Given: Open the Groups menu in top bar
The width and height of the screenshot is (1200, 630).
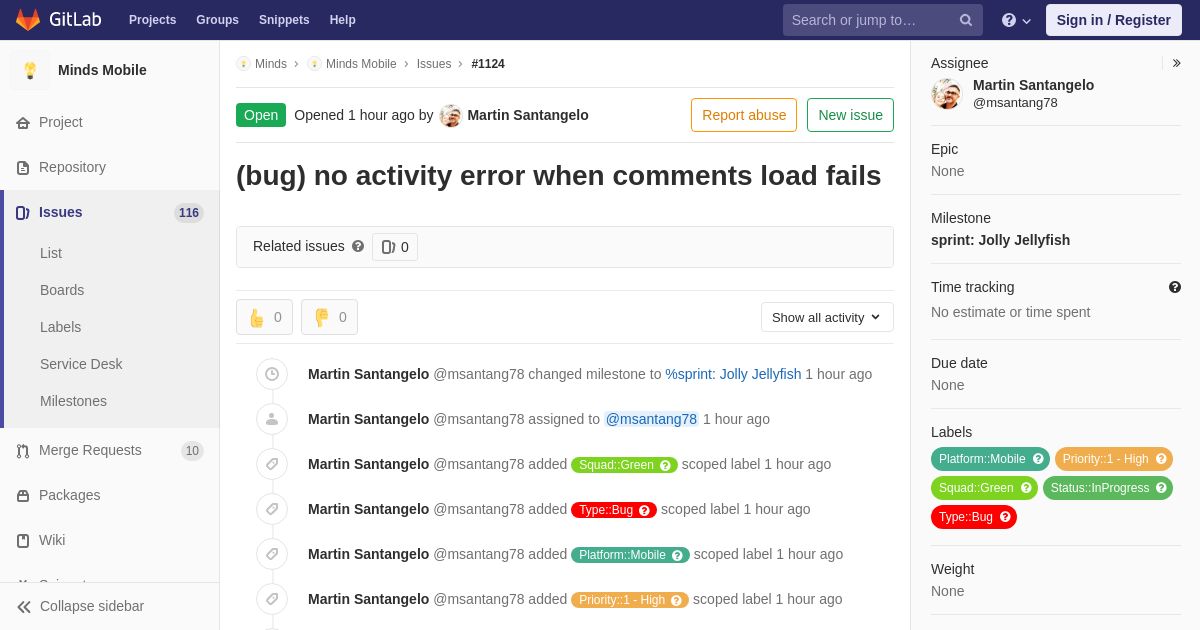Looking at the screenshot, I should tap(217, 20).
